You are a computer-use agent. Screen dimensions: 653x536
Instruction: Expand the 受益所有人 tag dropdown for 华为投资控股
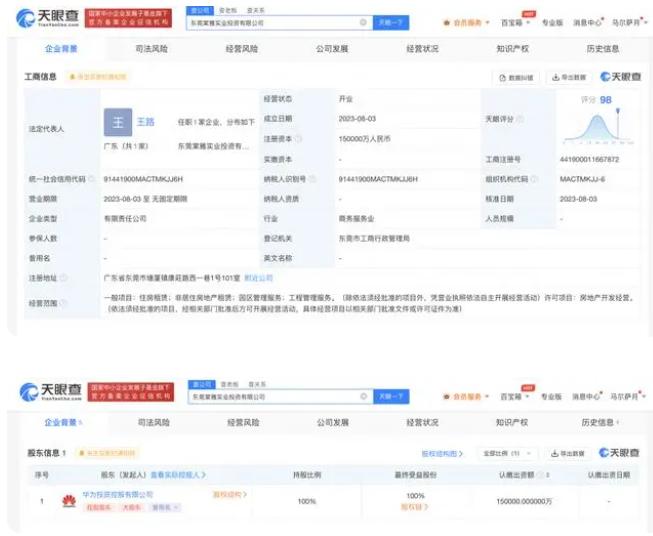tap(166, 507)
